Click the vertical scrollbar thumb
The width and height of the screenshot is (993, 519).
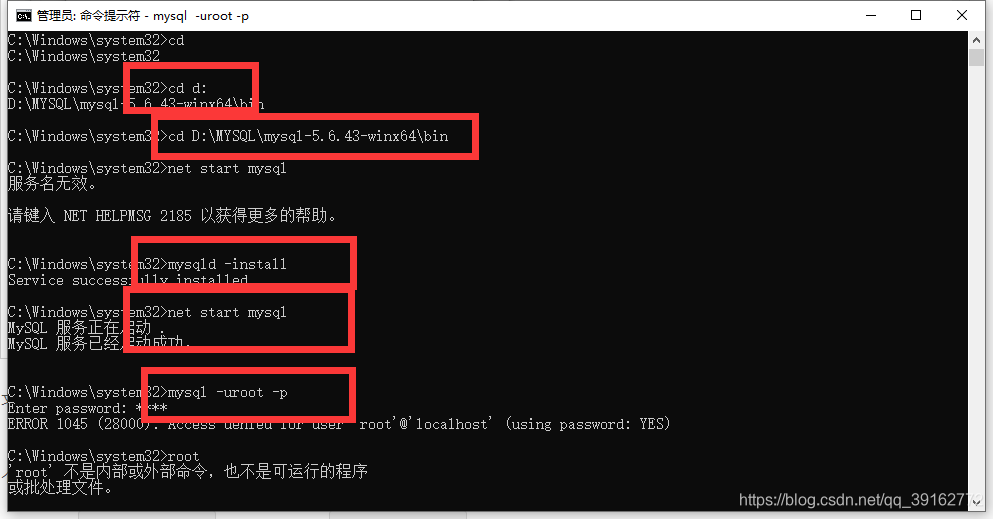click(x=976, y=57)
